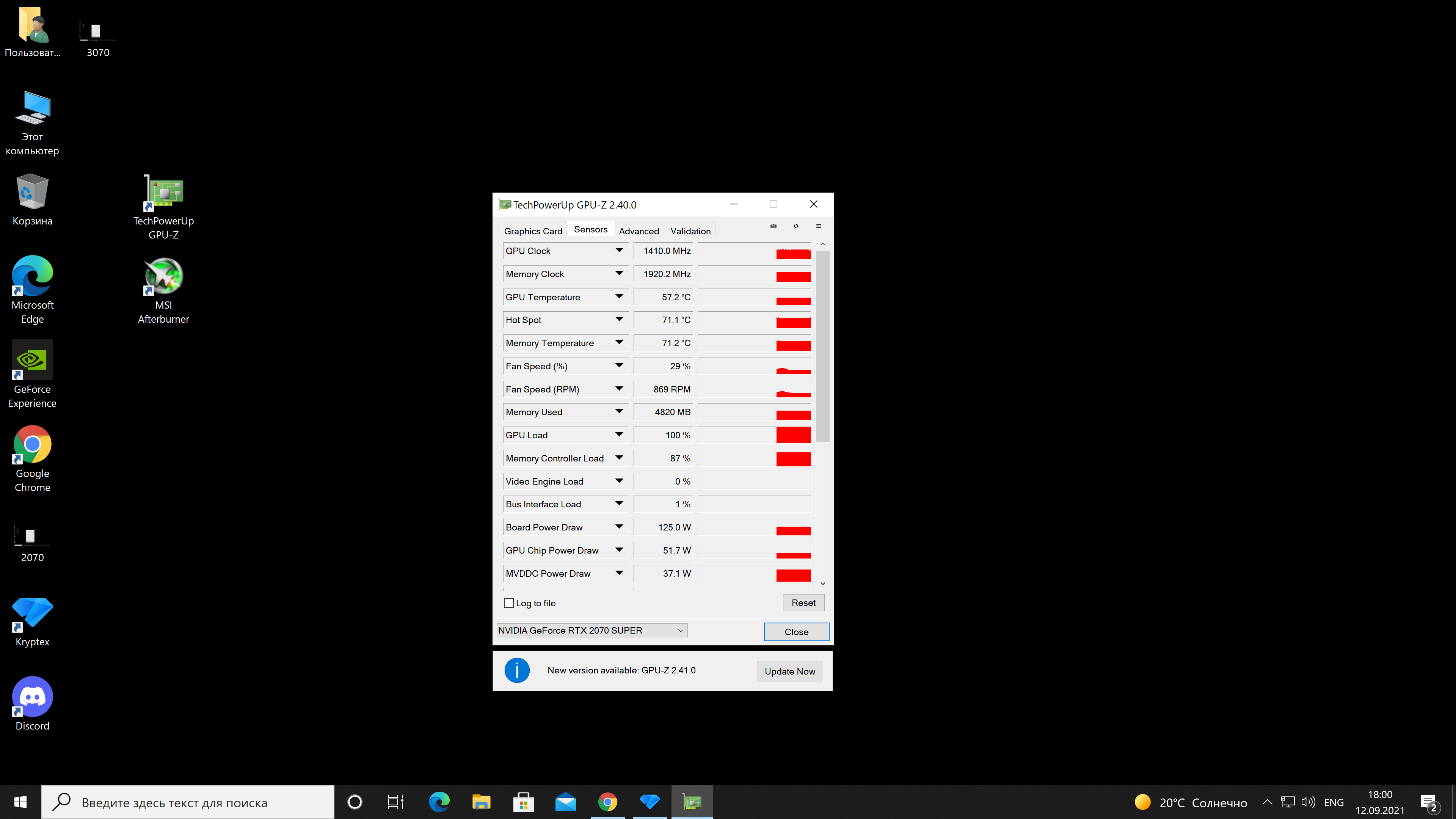The width and height of the screenshot is (1456, 819).
Task: Open the Recycle Bin (Корзина) icon
Action: coord(32,200)
